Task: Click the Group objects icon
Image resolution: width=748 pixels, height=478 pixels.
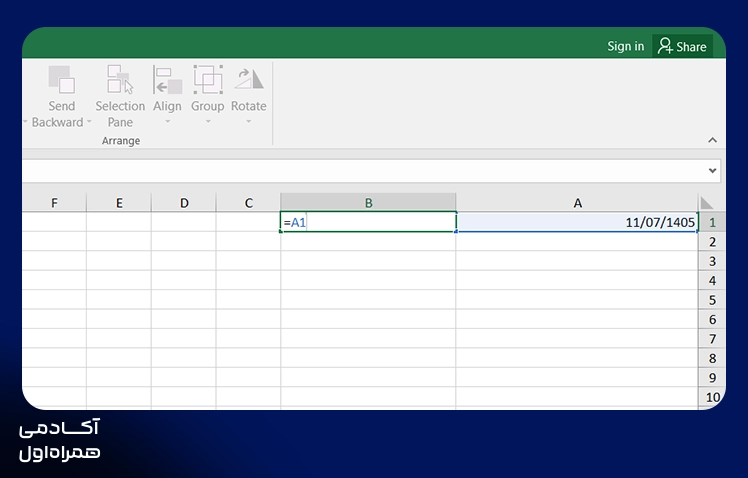Action: click(208, 80)
